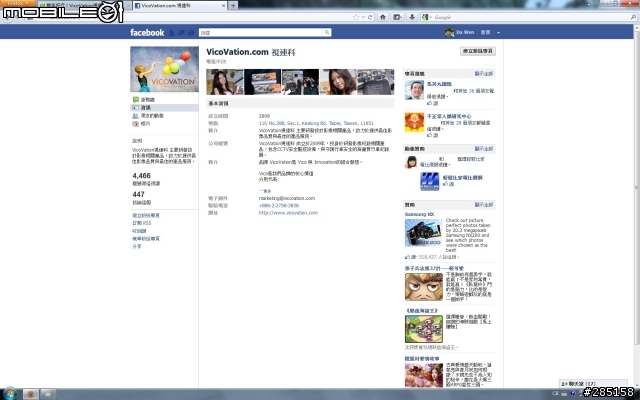Click the Google search bar magnifier icon
Image resolution: width=640 pixels, height=400 pixels.
(633, 17)
